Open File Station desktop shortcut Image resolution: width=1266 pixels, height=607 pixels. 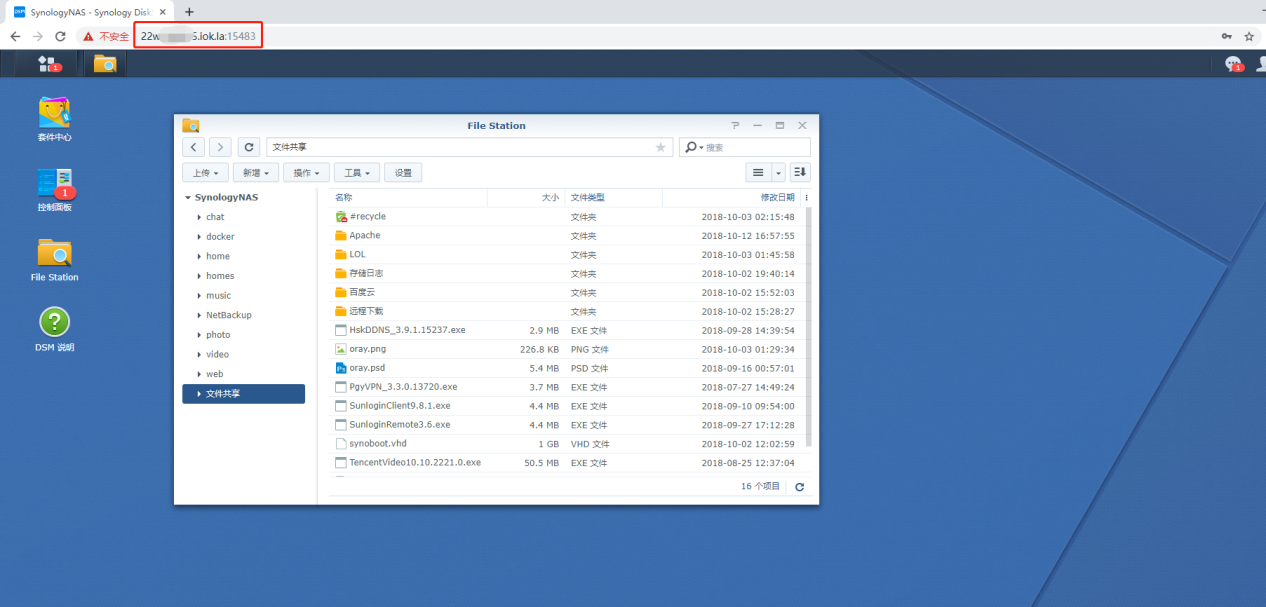tap(55, 260)
